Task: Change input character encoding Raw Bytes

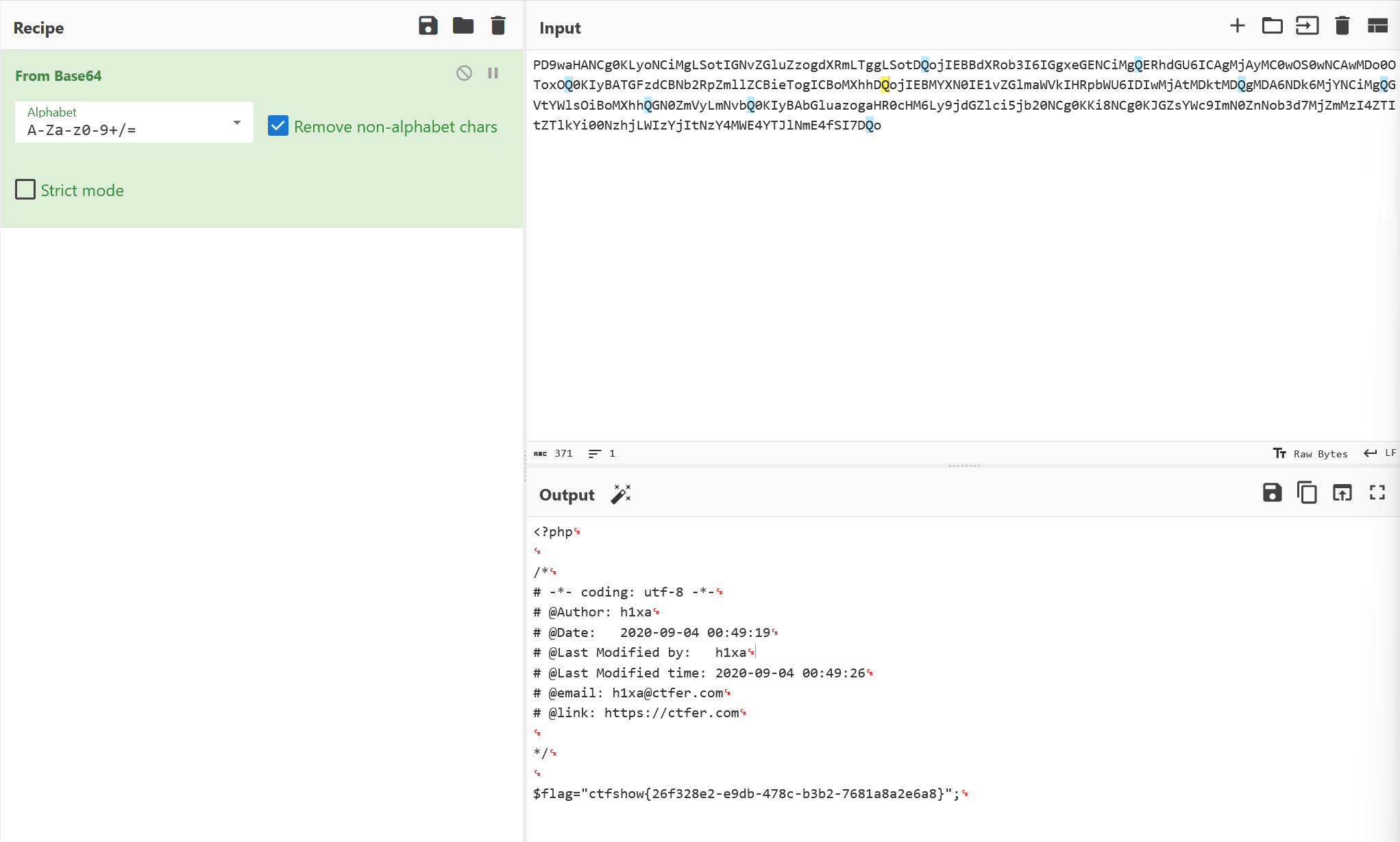Action: [x=1310, y=454]
